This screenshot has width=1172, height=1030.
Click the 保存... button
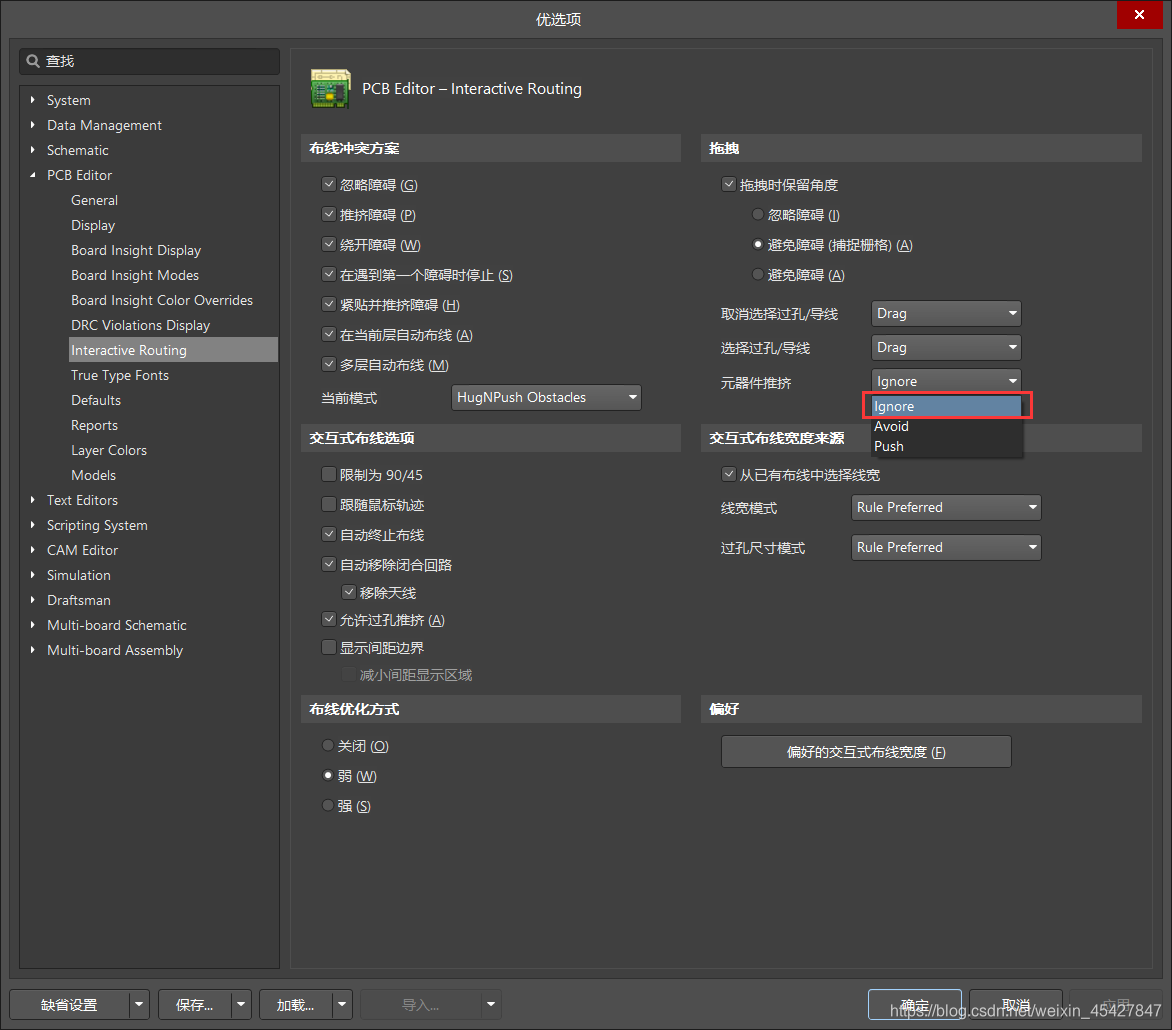coord(194,1005)
